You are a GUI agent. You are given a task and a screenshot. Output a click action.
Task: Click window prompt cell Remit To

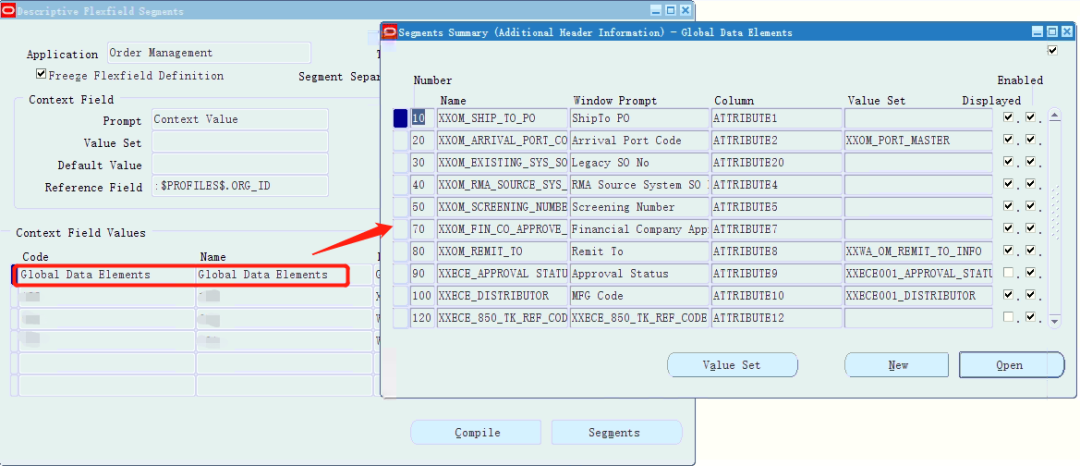point(640,251)
